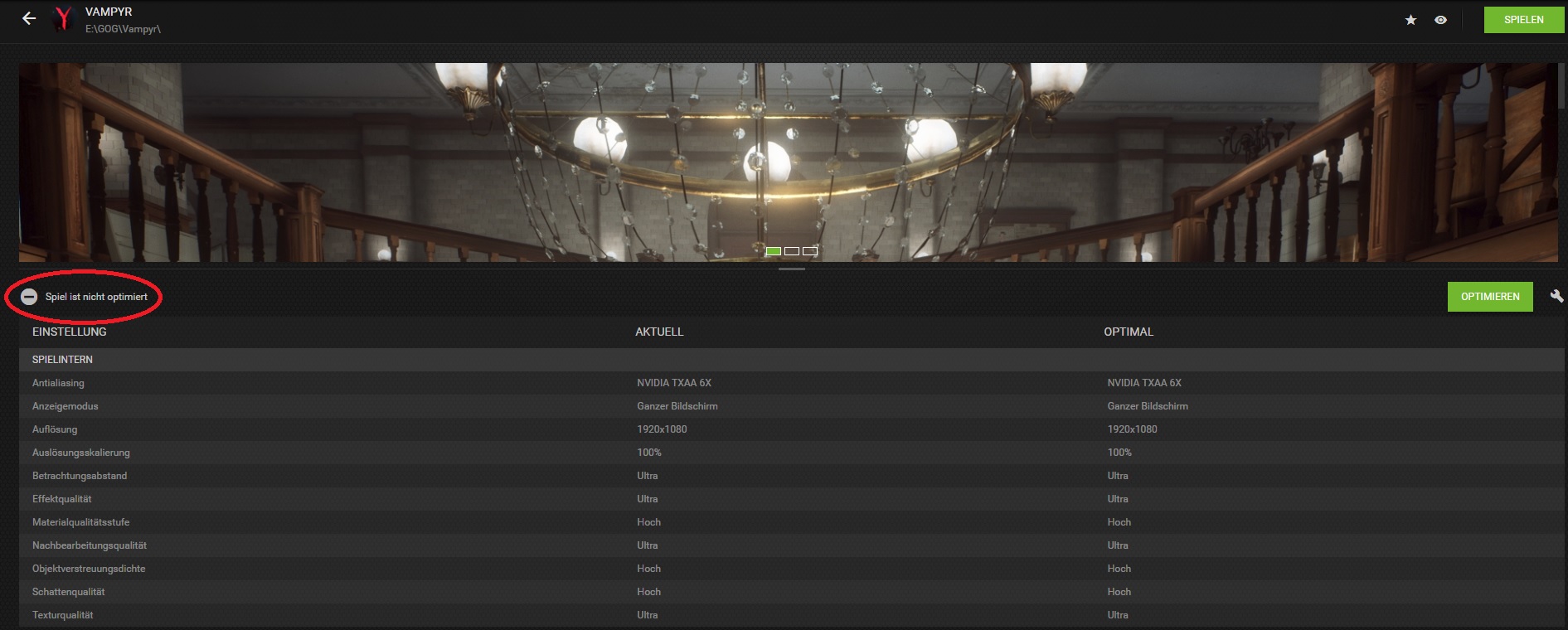Screen dimensions: 1568x630
Task: Click the chandelier screenshot banner
Action: tap(788, 162)
